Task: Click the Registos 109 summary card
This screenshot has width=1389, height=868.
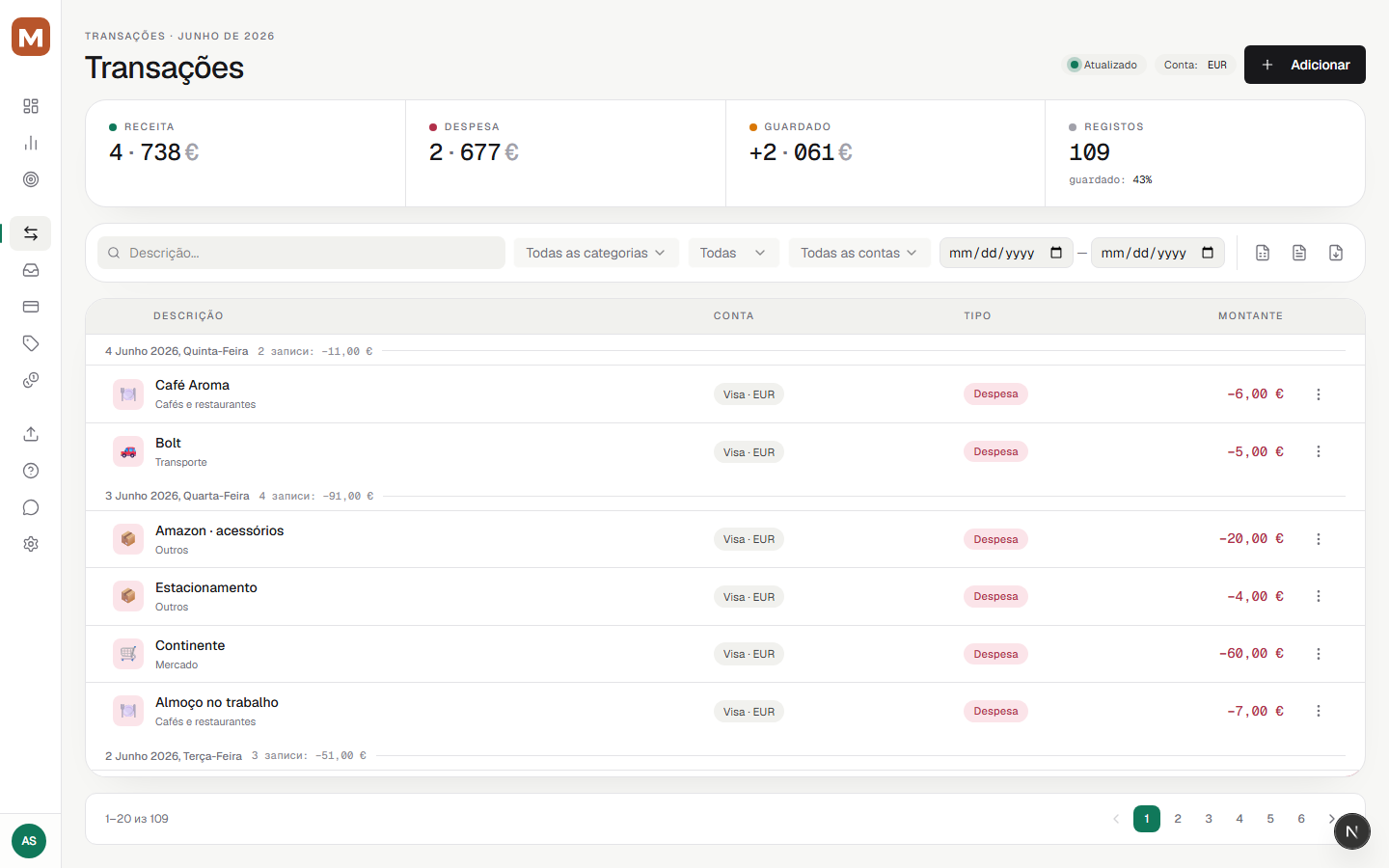Action: [x=1205, y=153]
